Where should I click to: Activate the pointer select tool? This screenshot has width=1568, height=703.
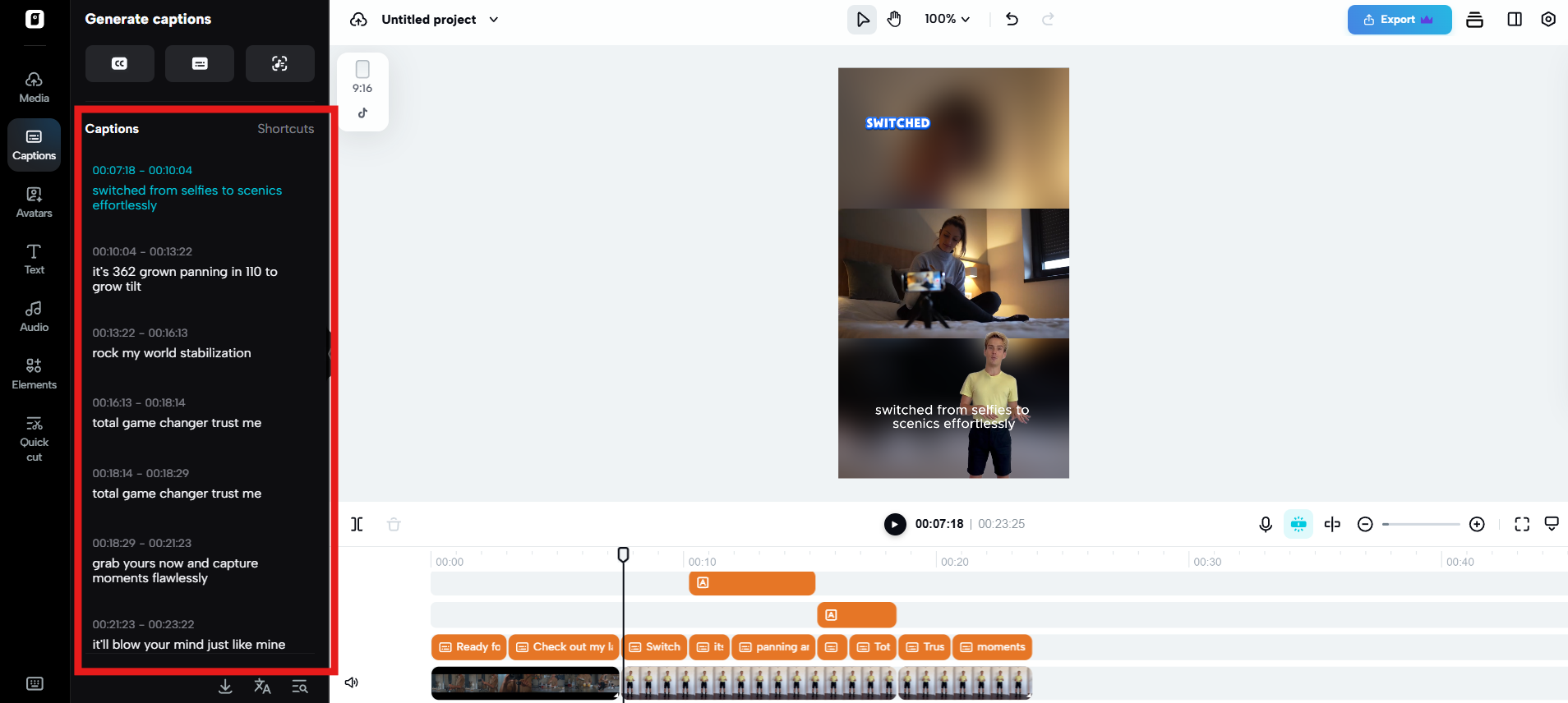click(x=862, y=19)
